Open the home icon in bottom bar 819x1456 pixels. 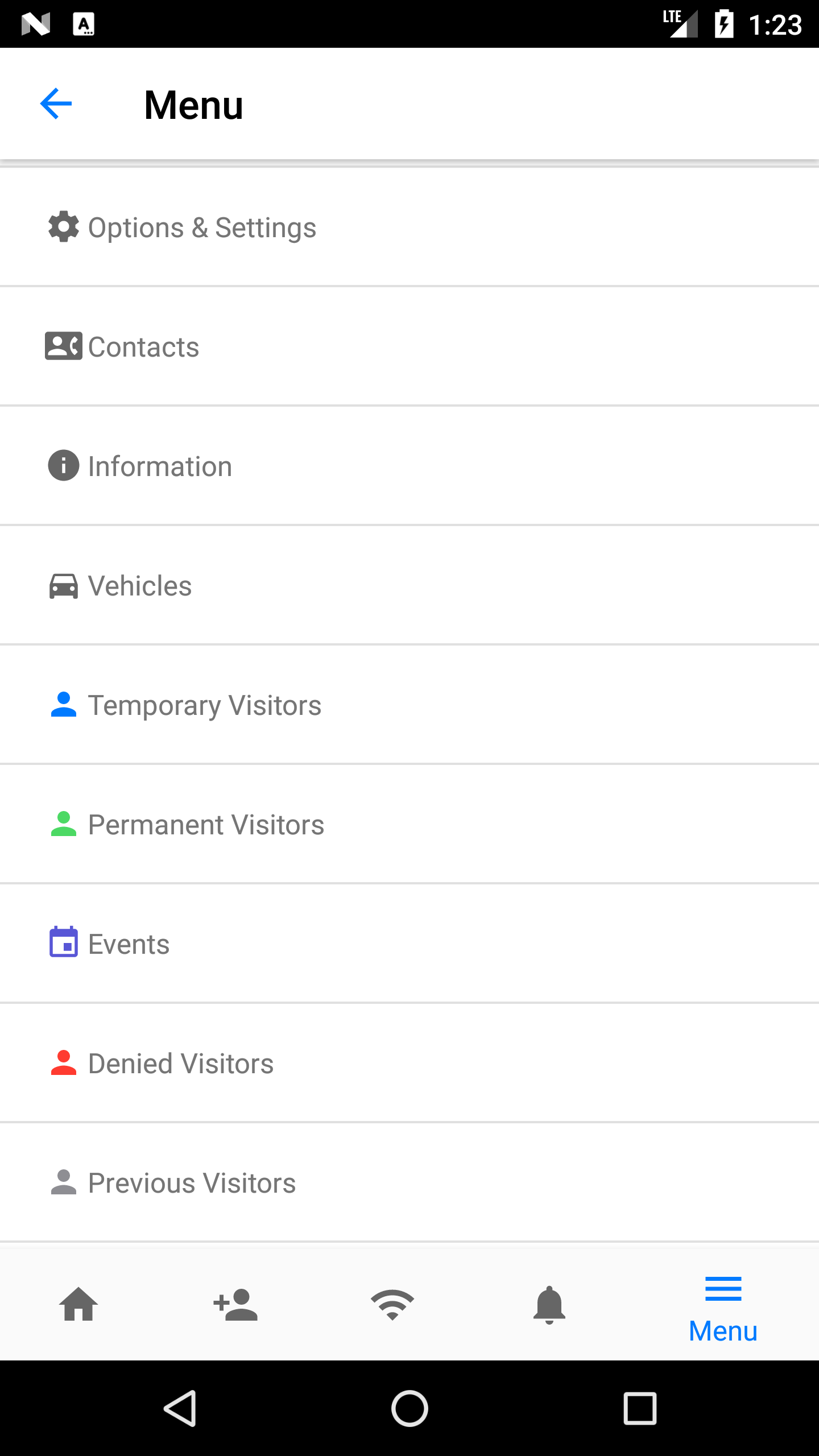[x=78, y=1304]
